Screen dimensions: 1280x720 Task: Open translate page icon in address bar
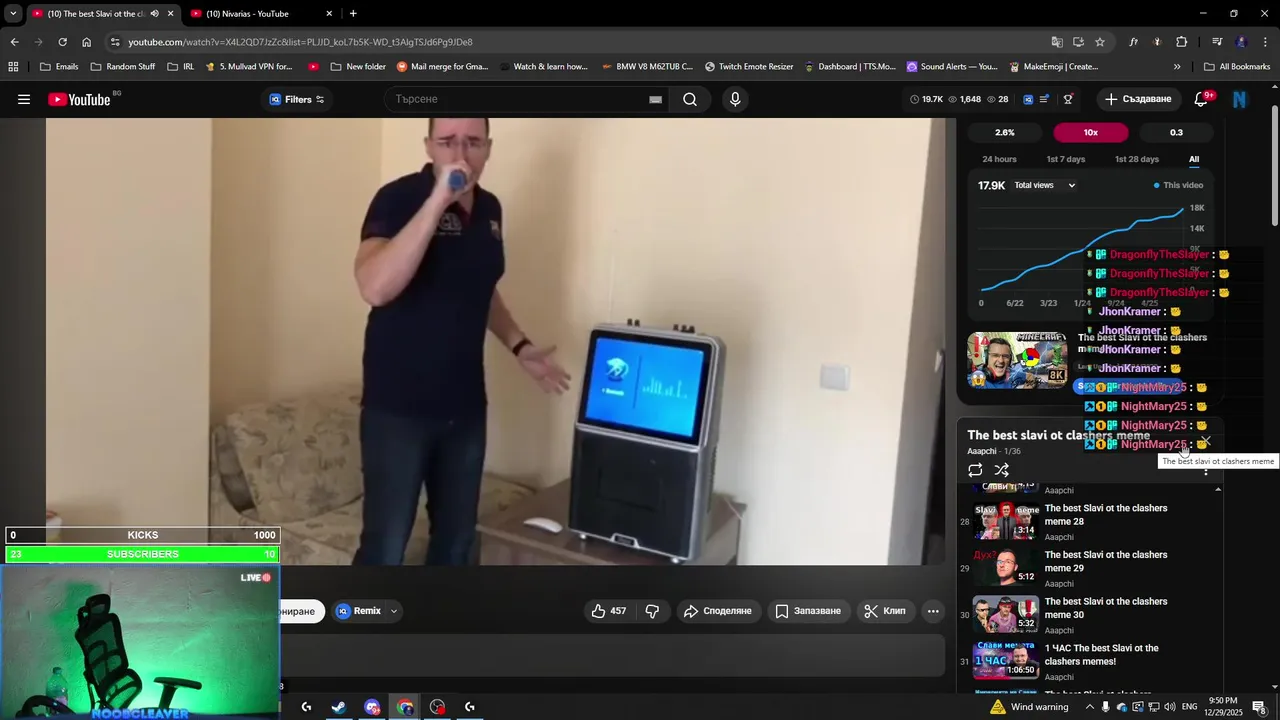point(1057,42)
